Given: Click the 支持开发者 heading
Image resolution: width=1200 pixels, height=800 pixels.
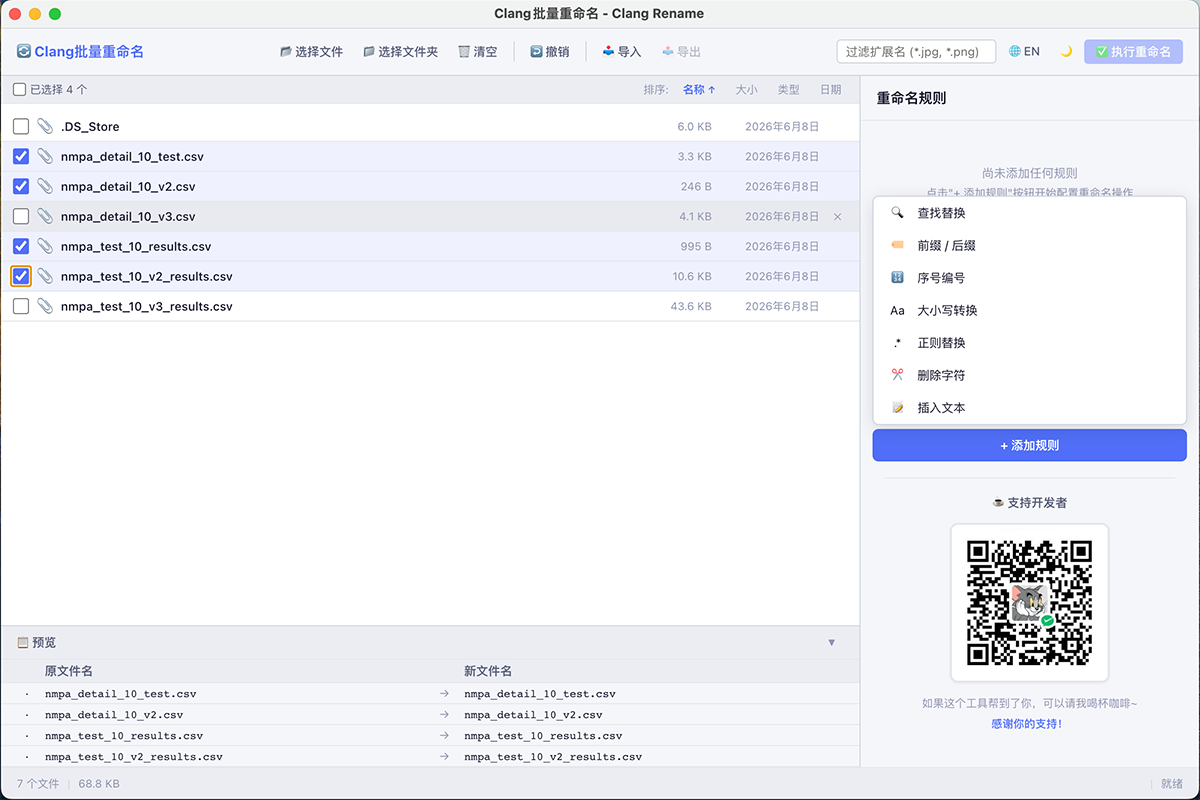Looking at the screenshot, I should pos(1029,502).
